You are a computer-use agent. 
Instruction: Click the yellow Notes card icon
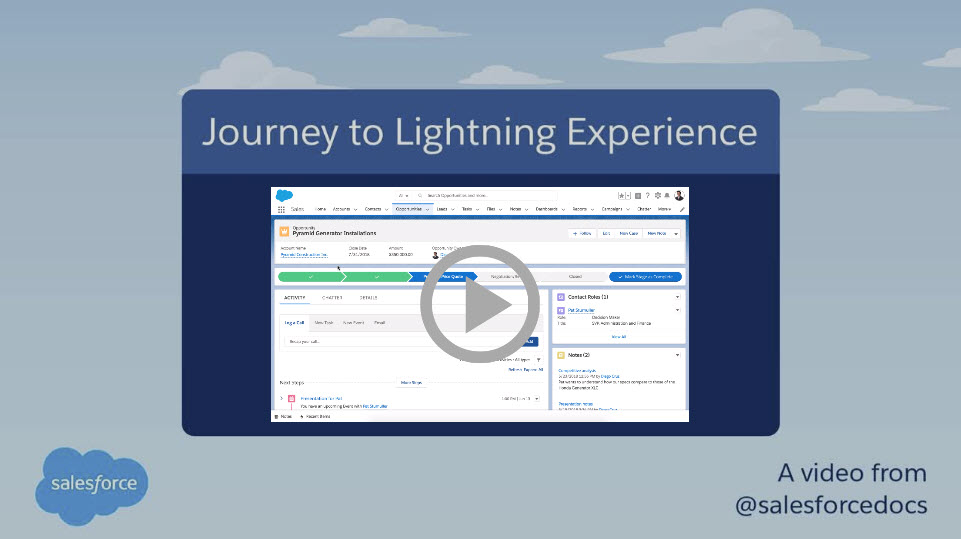tap(561, 355)
